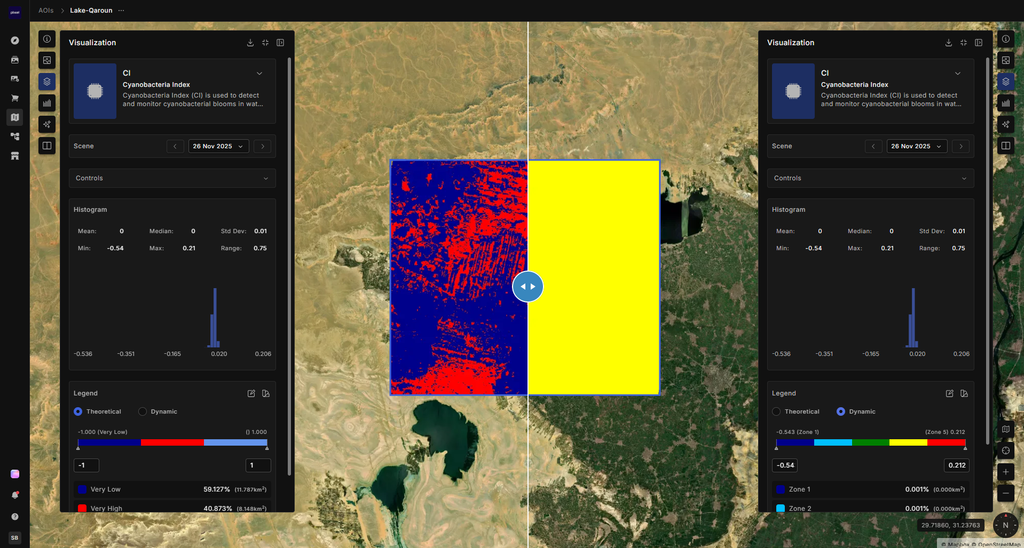Open basemap selector on right map controls
Screen dimensions: 1024x548
point(1006,430)
